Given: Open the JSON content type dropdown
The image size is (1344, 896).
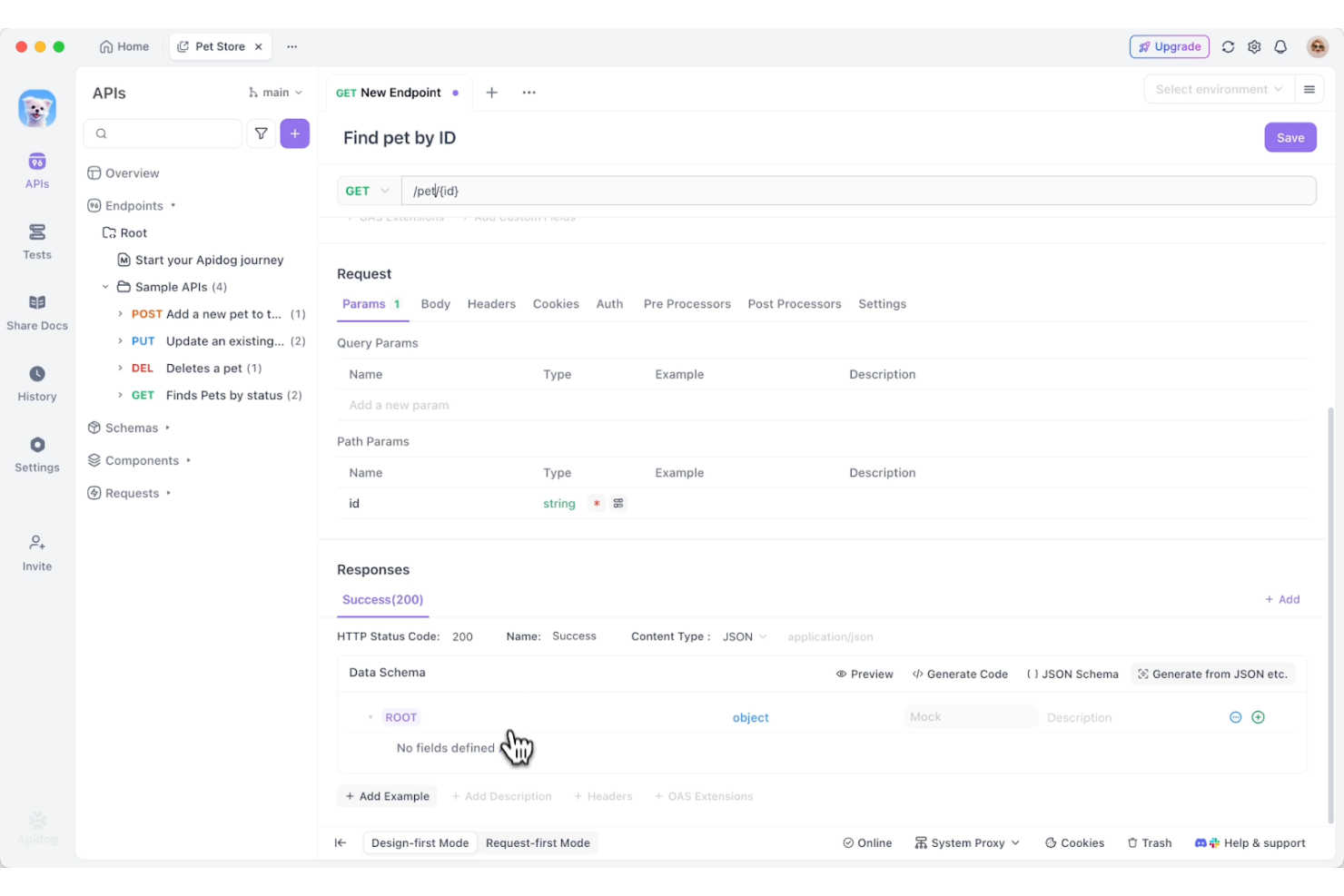Looking at the screenshot, I should (745, 637).
